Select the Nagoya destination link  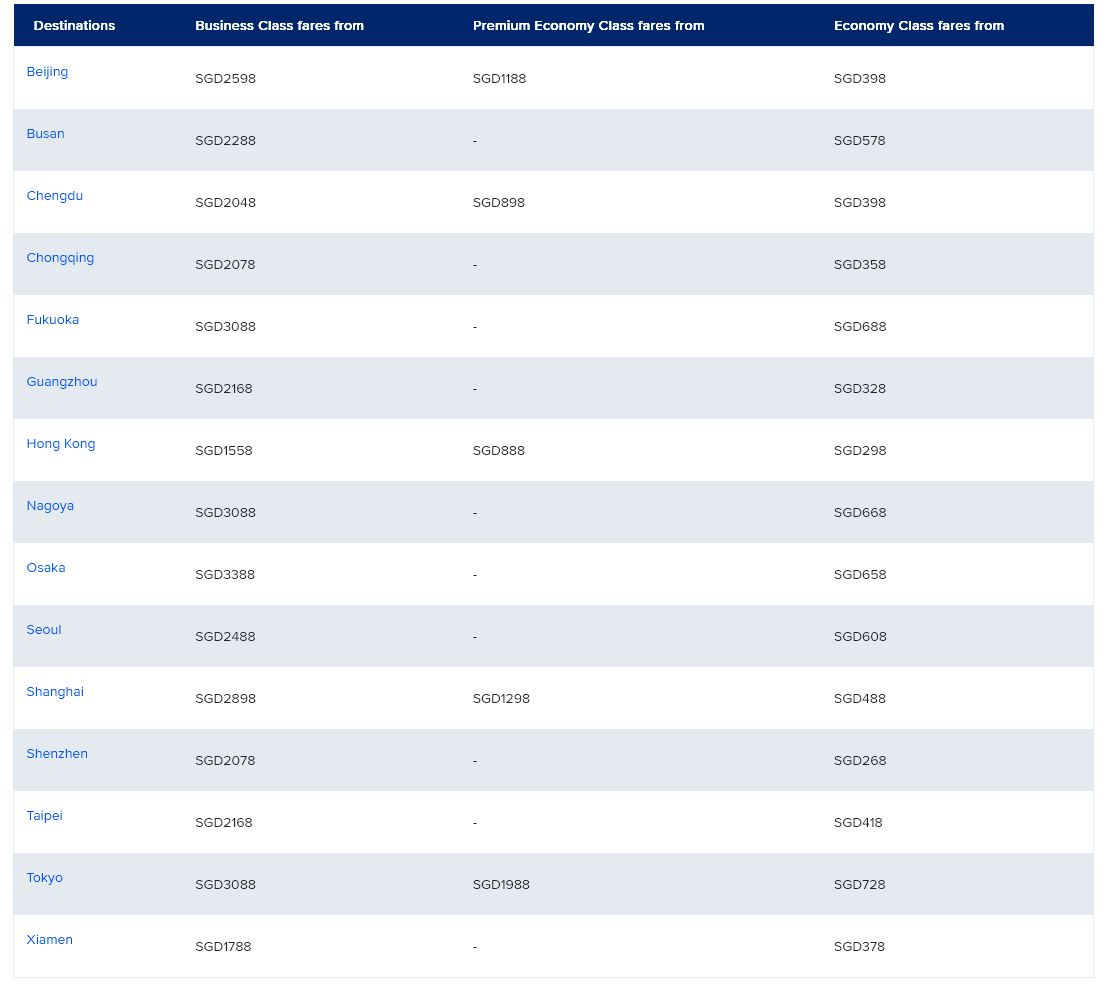pyautogui.click(x=50, y=506)
